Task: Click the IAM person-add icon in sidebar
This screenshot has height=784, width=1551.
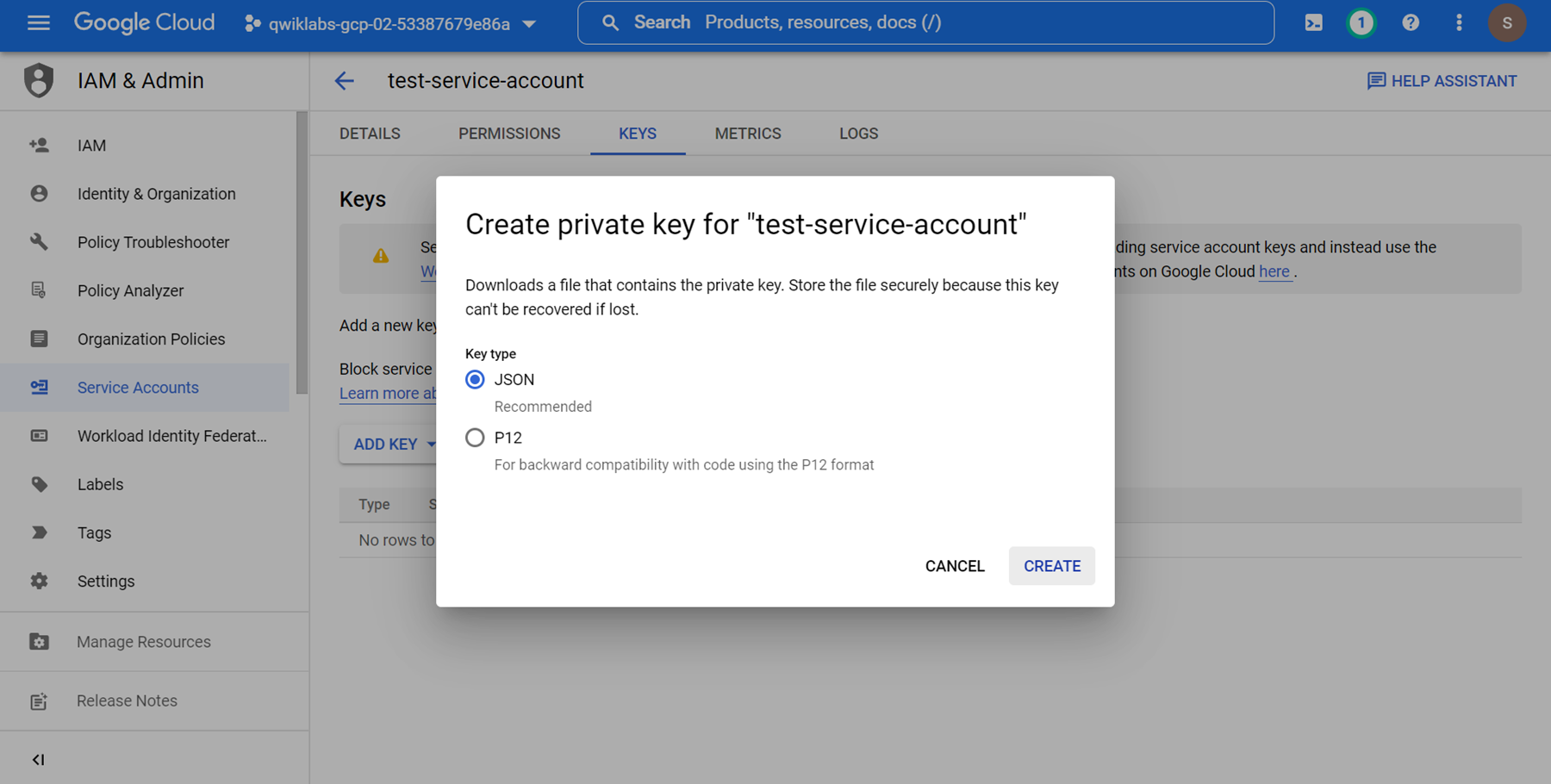Action: point(39,146)
